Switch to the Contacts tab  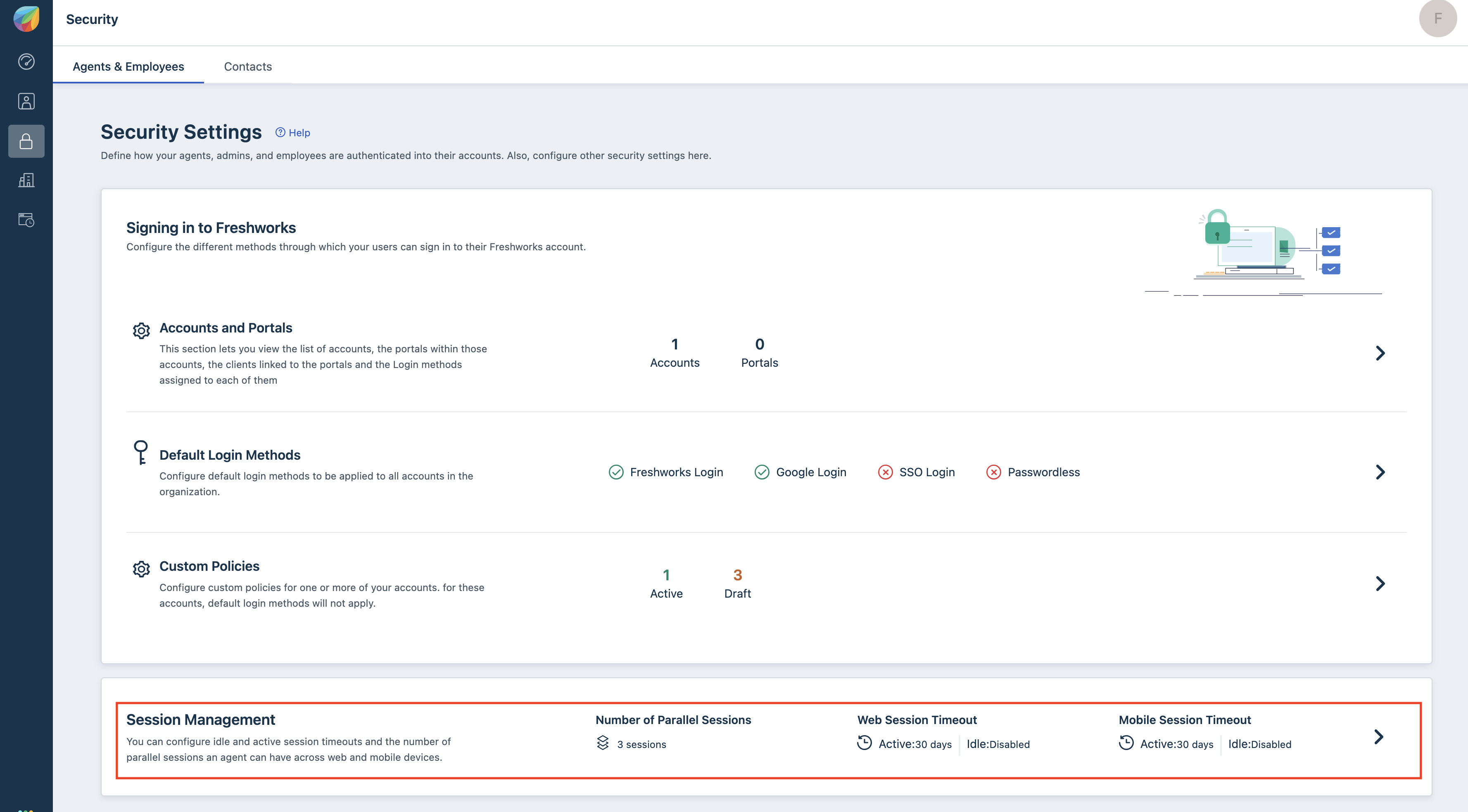(247, 66)
